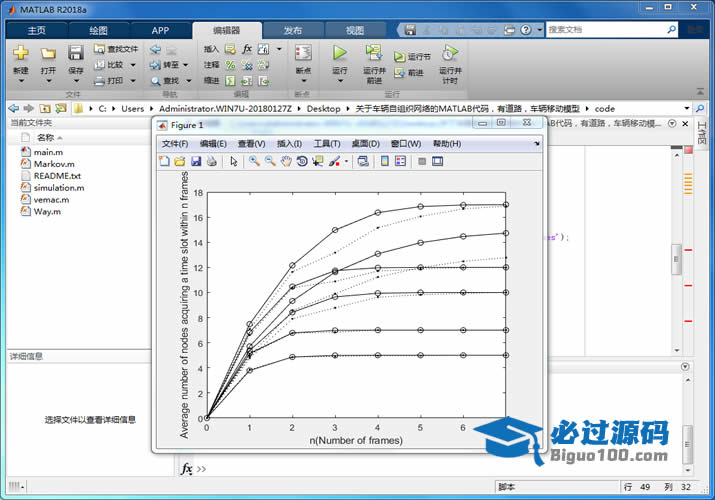
Task: Select main.m in current folder
Action: (x=48, y=152)
